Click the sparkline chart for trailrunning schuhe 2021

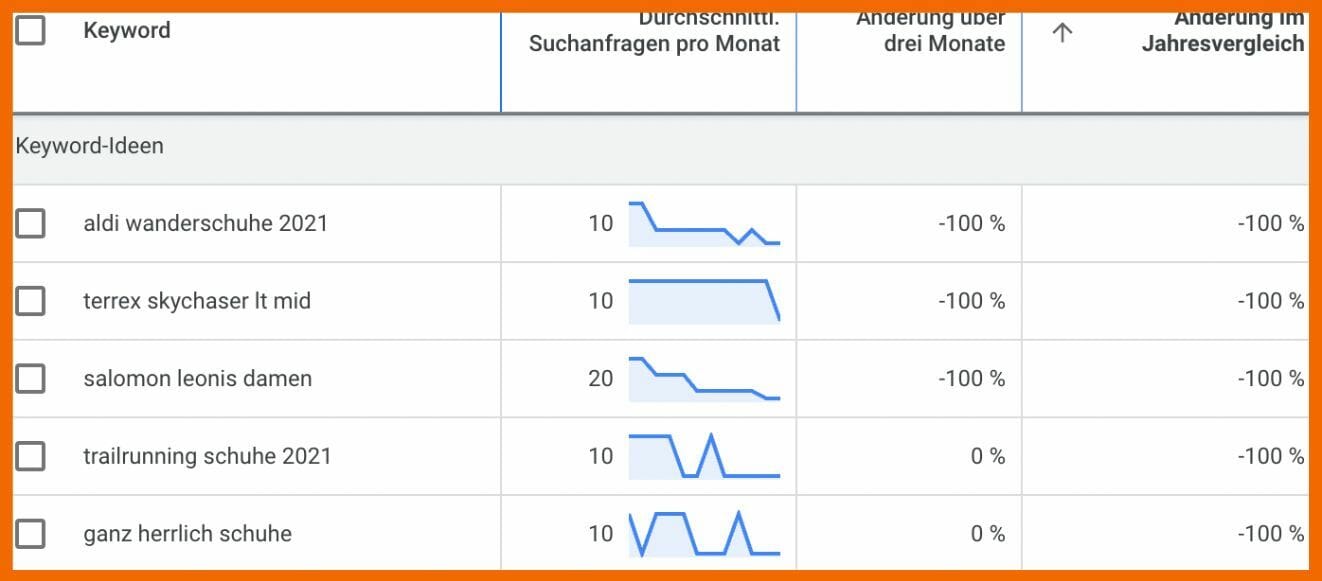coord(704,456)
